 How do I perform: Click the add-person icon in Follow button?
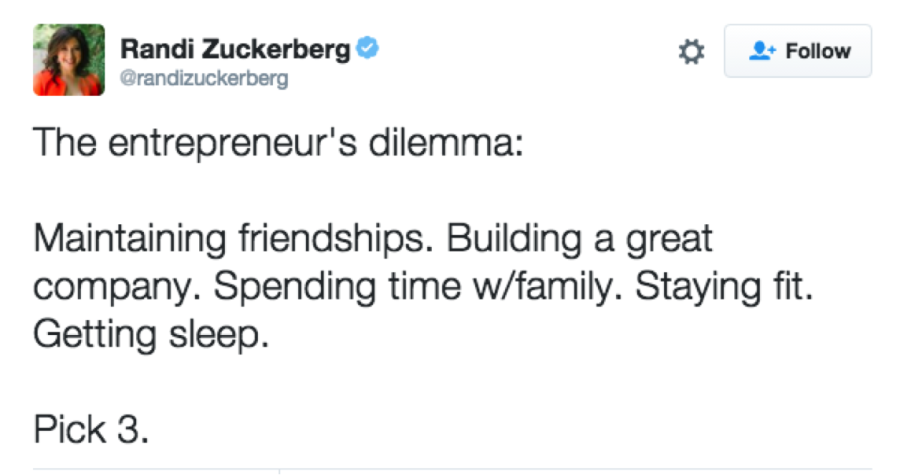pos(761,51)
